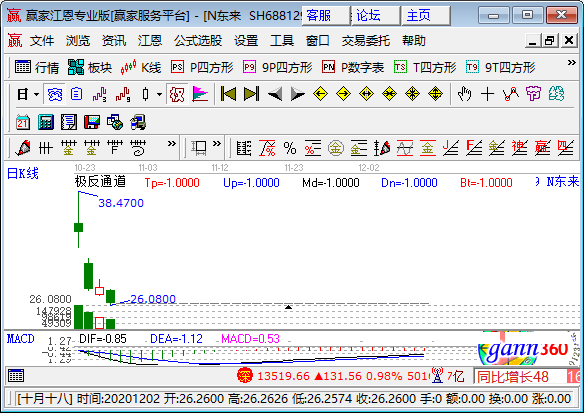Open the 日 period dropdown arrow
The height and width of the screenshot is (413, 584).
click(36, 95)
